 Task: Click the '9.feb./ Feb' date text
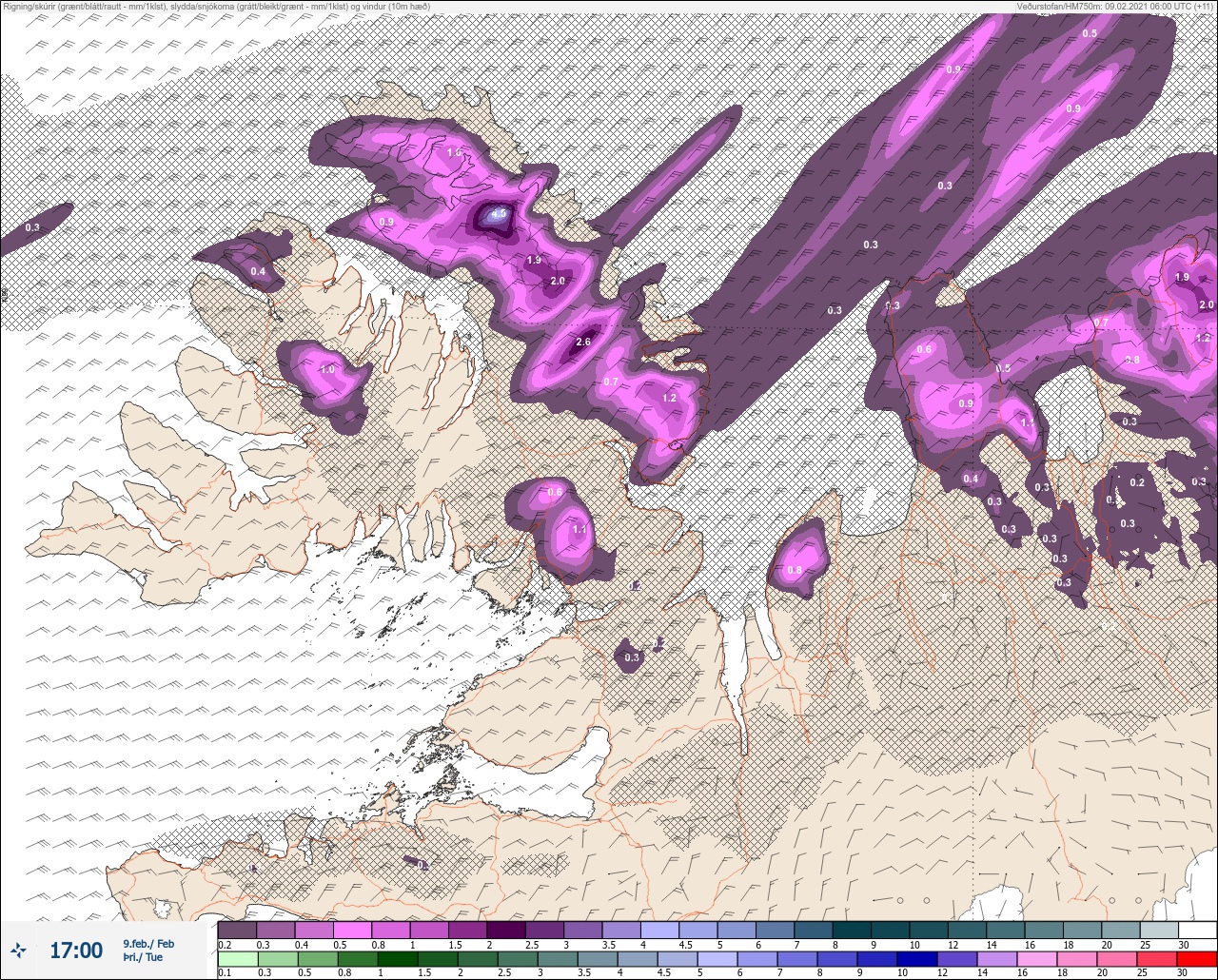click(148, 943)
